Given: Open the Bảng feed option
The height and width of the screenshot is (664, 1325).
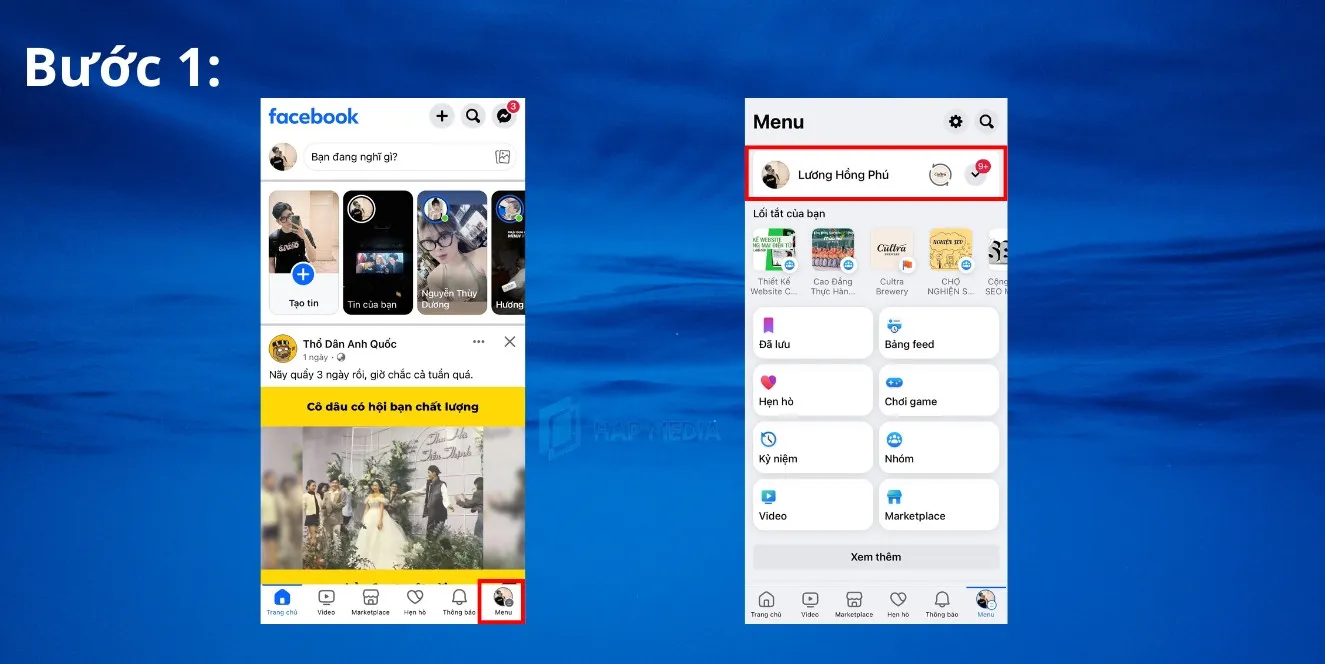Looking at the screenshot, I should 938,332.
